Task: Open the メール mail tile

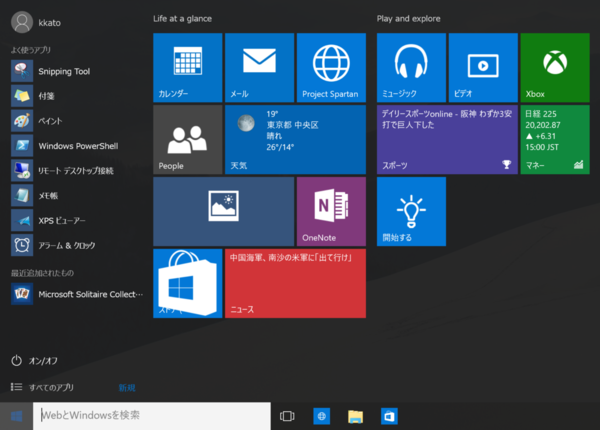Action: (x=259, y=68)
